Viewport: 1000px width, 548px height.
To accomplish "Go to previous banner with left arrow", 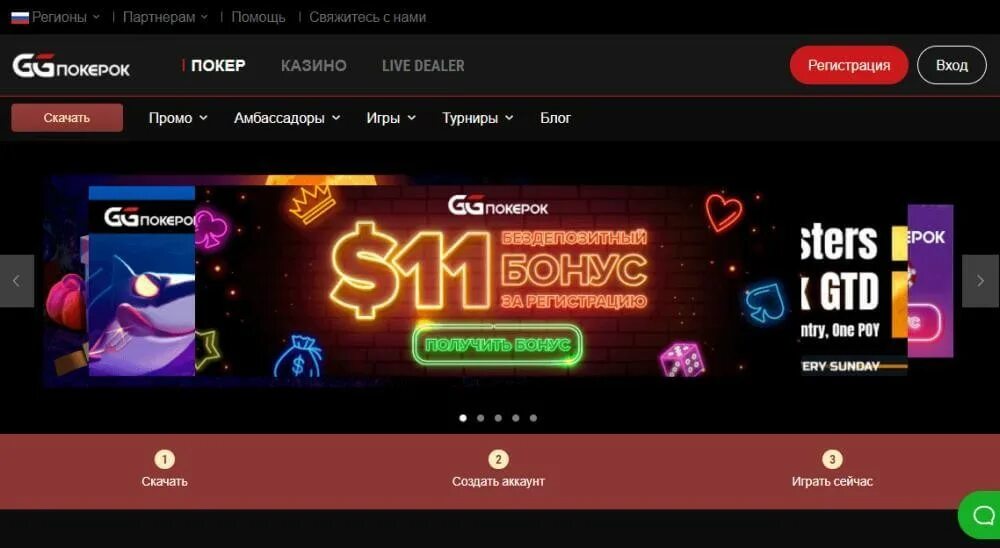I will click(17, 281).
